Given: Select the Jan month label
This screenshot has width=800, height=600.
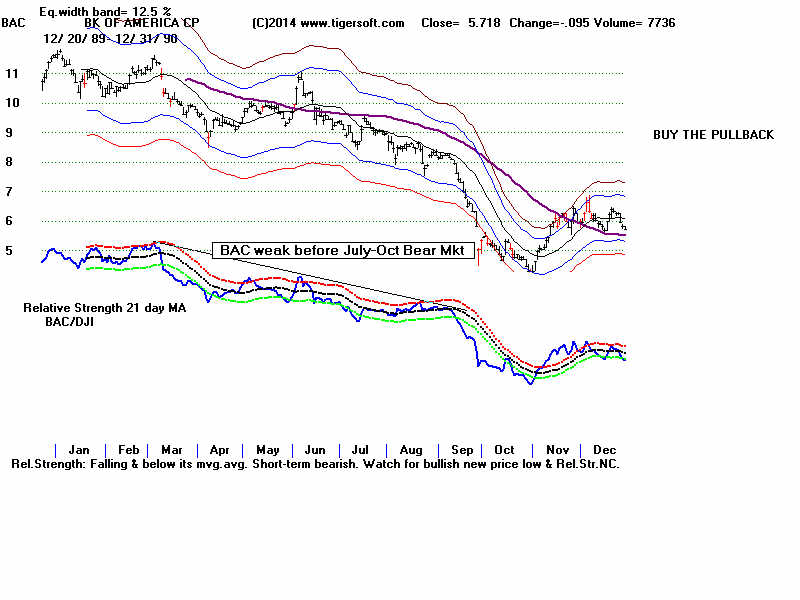Looking at the screenshot, I should coord(79,450).
